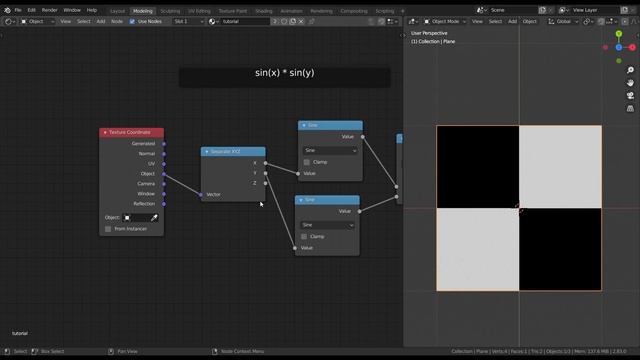Open the Edit menu
This screenshot has width=640, height=360.
coord(31,10)
